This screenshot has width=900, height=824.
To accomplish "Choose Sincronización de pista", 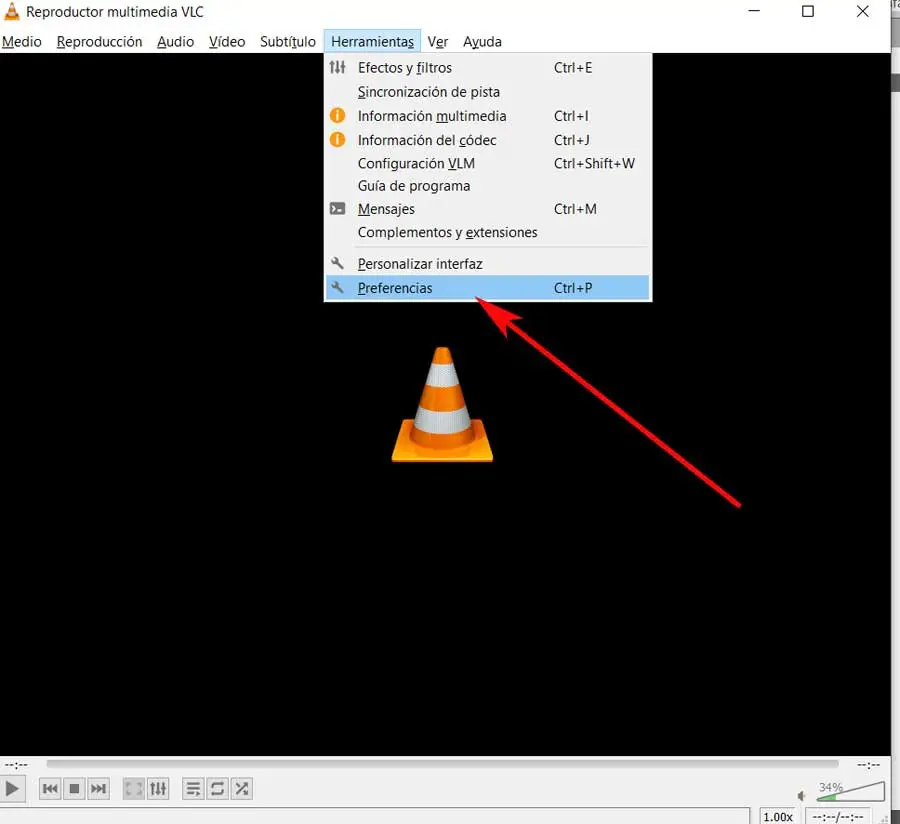I will point(488,92).
